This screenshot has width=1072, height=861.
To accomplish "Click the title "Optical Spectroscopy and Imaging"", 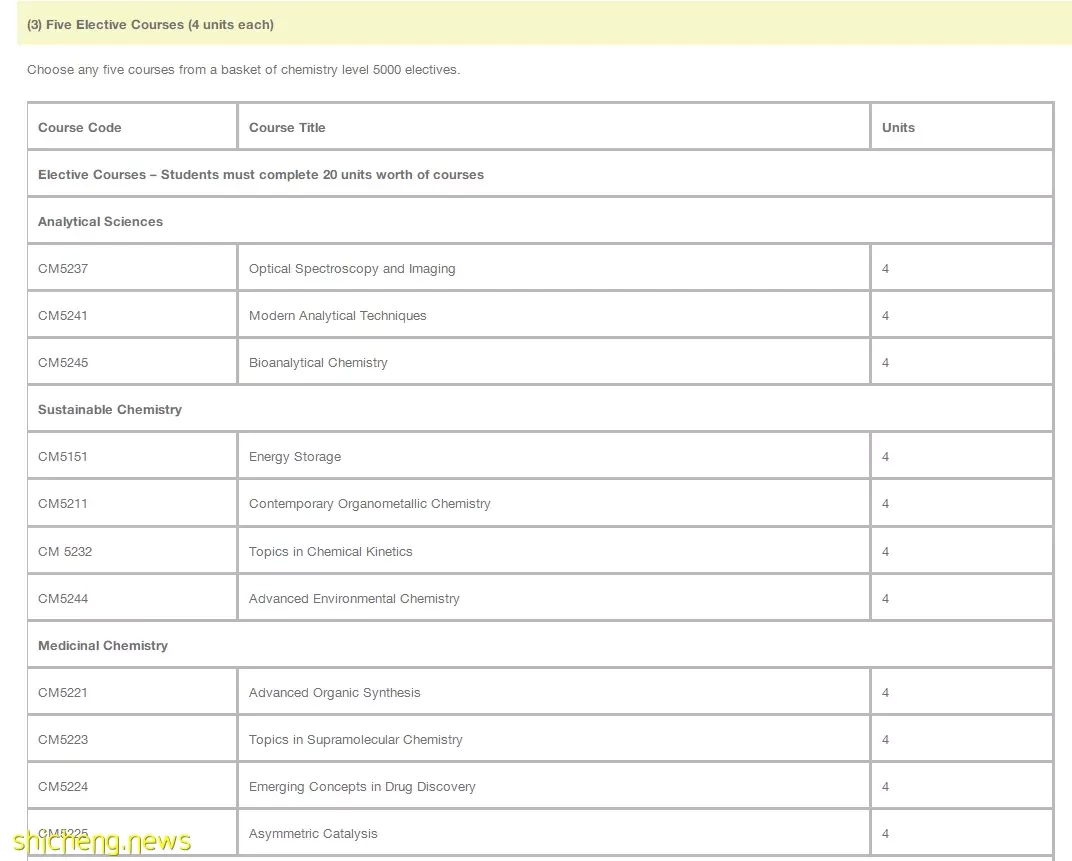I will click(x=352, y=269).
